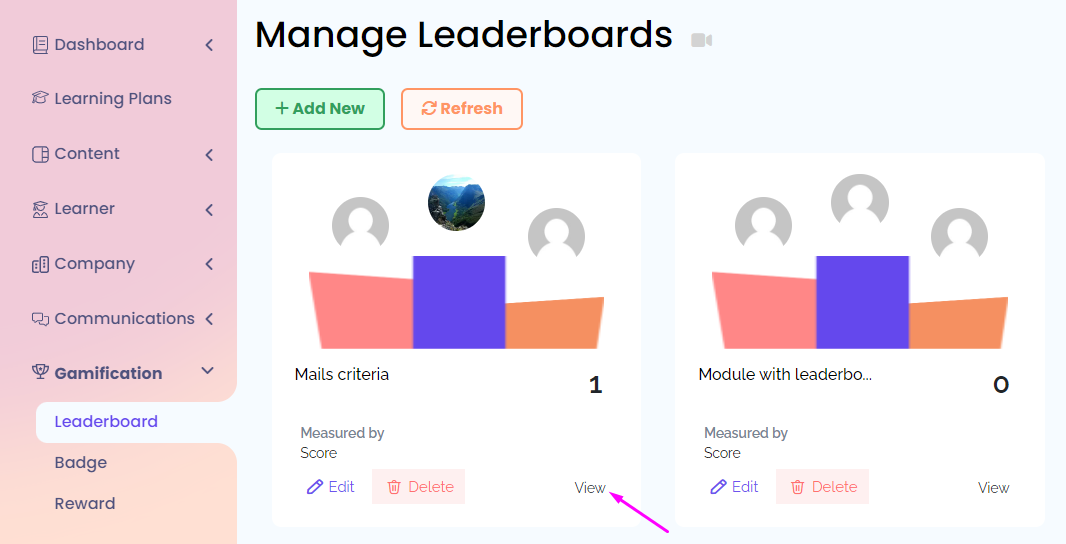Screen dimensions: 1066x544
Task: Expand the Dashboard menu chevron
Action: (x=209, y=45)
